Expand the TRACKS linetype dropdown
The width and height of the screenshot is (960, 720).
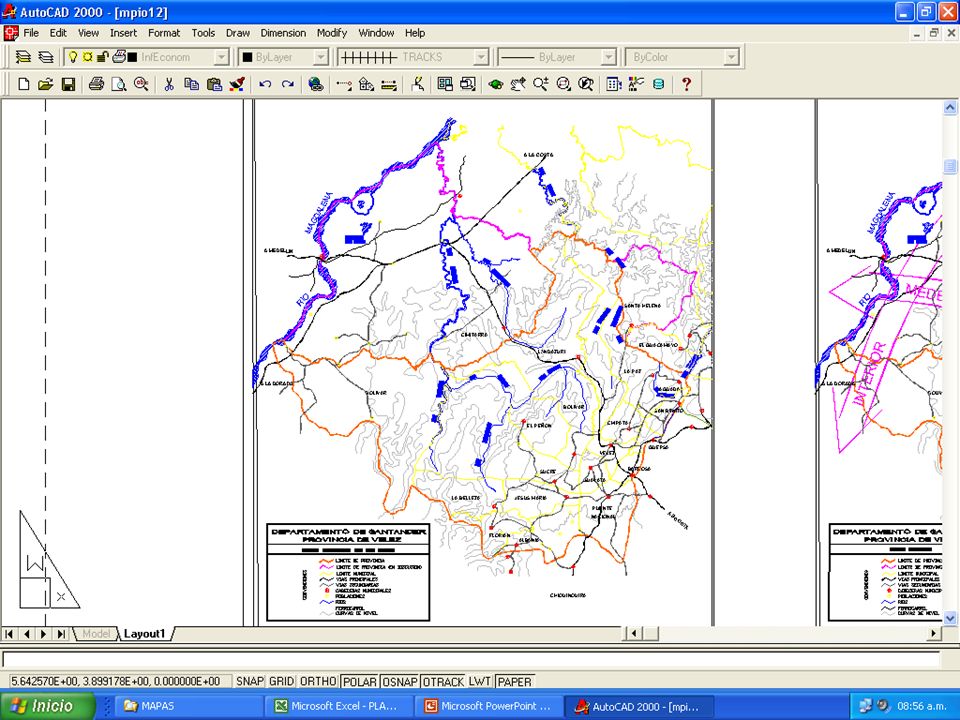pyautogui.click(x=481, y=57)
